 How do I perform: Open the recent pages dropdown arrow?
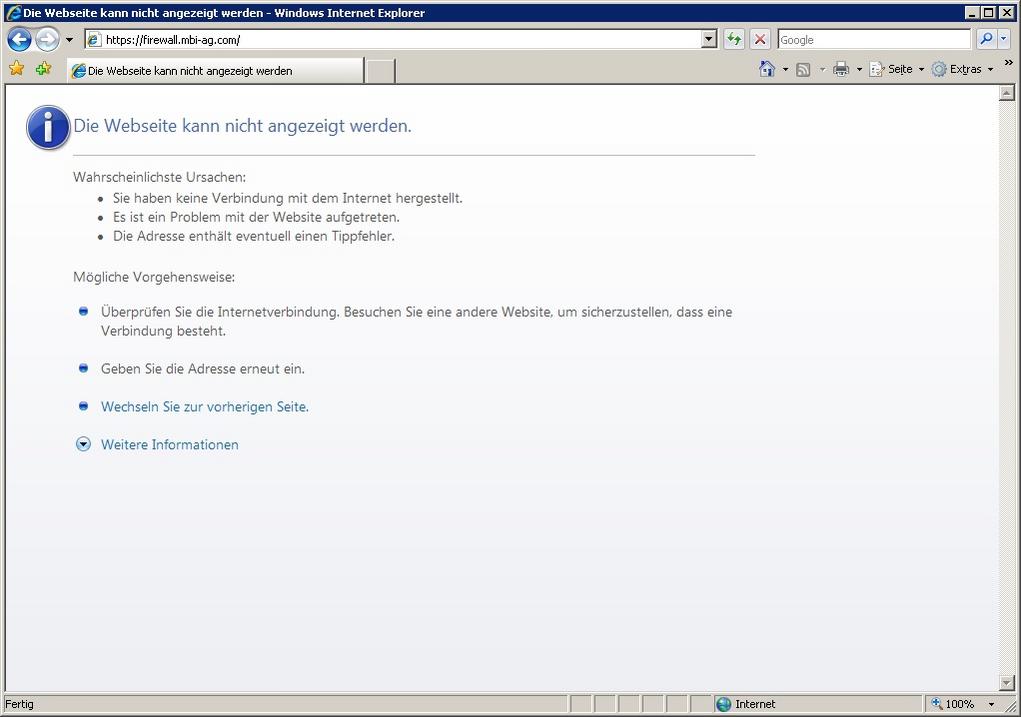click(x=69, y=40)
